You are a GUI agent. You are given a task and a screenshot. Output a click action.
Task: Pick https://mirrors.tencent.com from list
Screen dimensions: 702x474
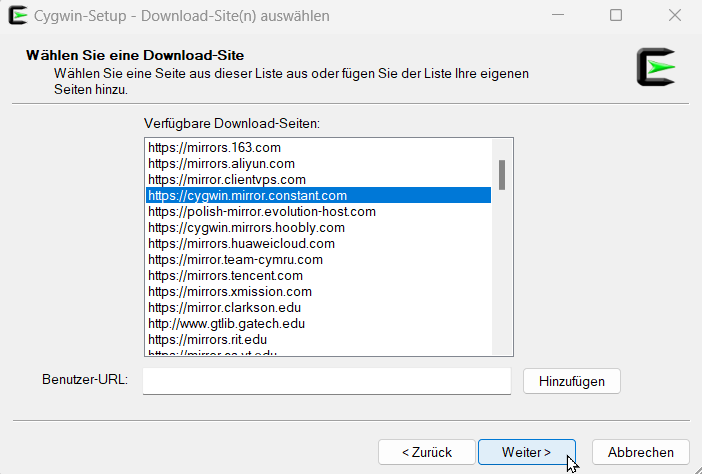tap(225, 275)
